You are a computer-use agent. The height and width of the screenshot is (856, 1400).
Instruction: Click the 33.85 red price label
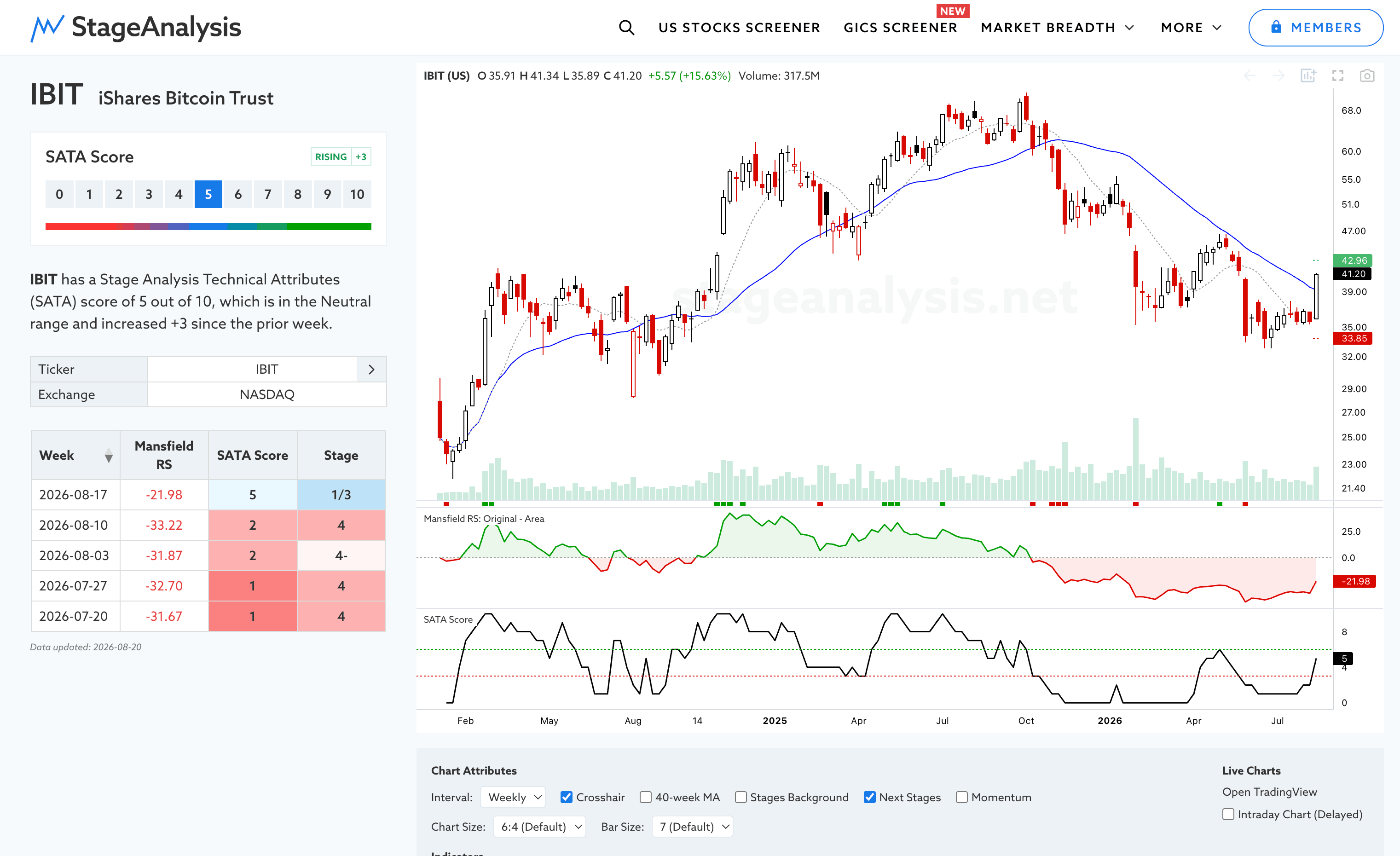[x=1354, y=338]
